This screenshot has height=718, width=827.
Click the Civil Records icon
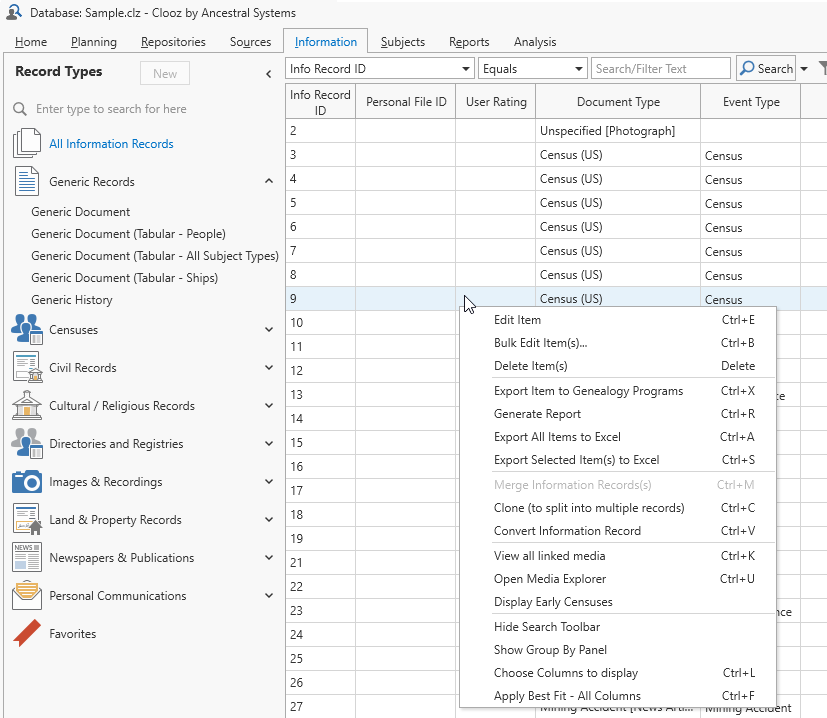click(x=27, y=367)
